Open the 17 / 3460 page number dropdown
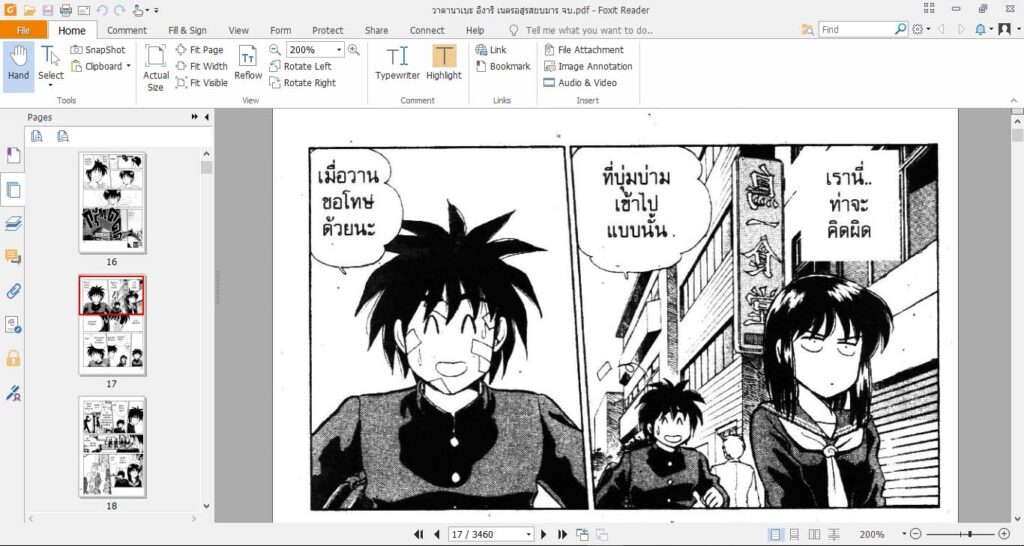Viewport: 1024px width, 546px height. [528, 534]
